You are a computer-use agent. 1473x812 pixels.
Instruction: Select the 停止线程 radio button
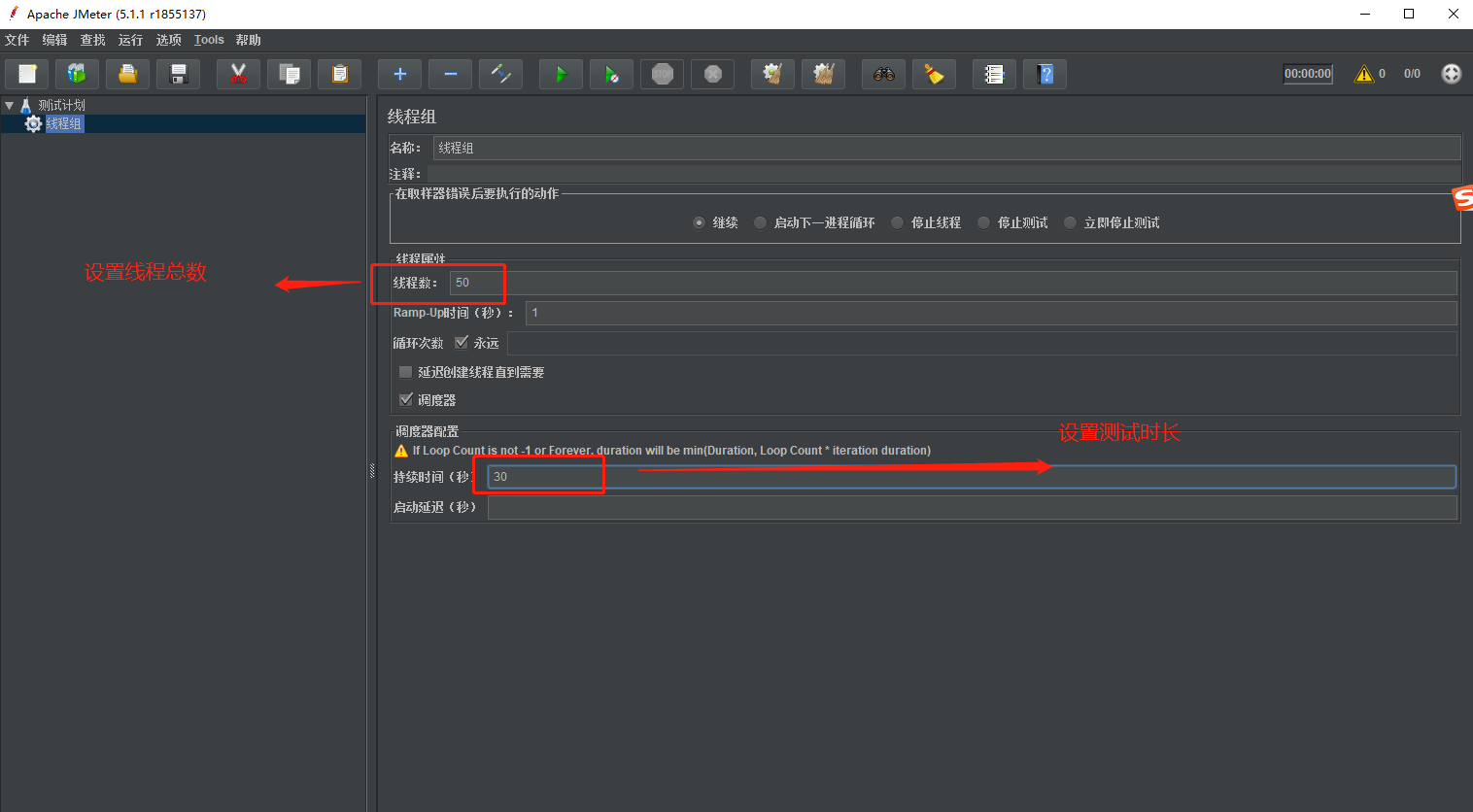897,222
